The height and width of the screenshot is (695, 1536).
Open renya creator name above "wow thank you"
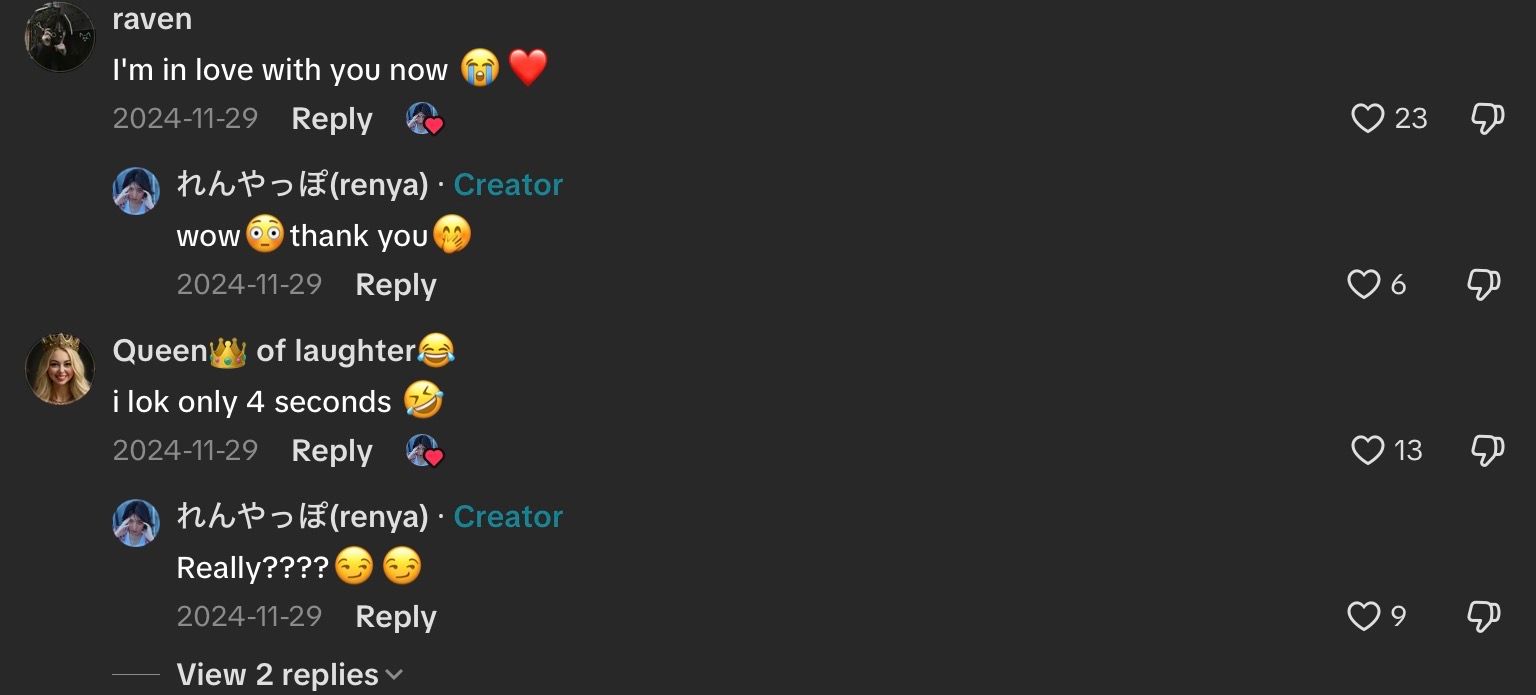point(303,185)
